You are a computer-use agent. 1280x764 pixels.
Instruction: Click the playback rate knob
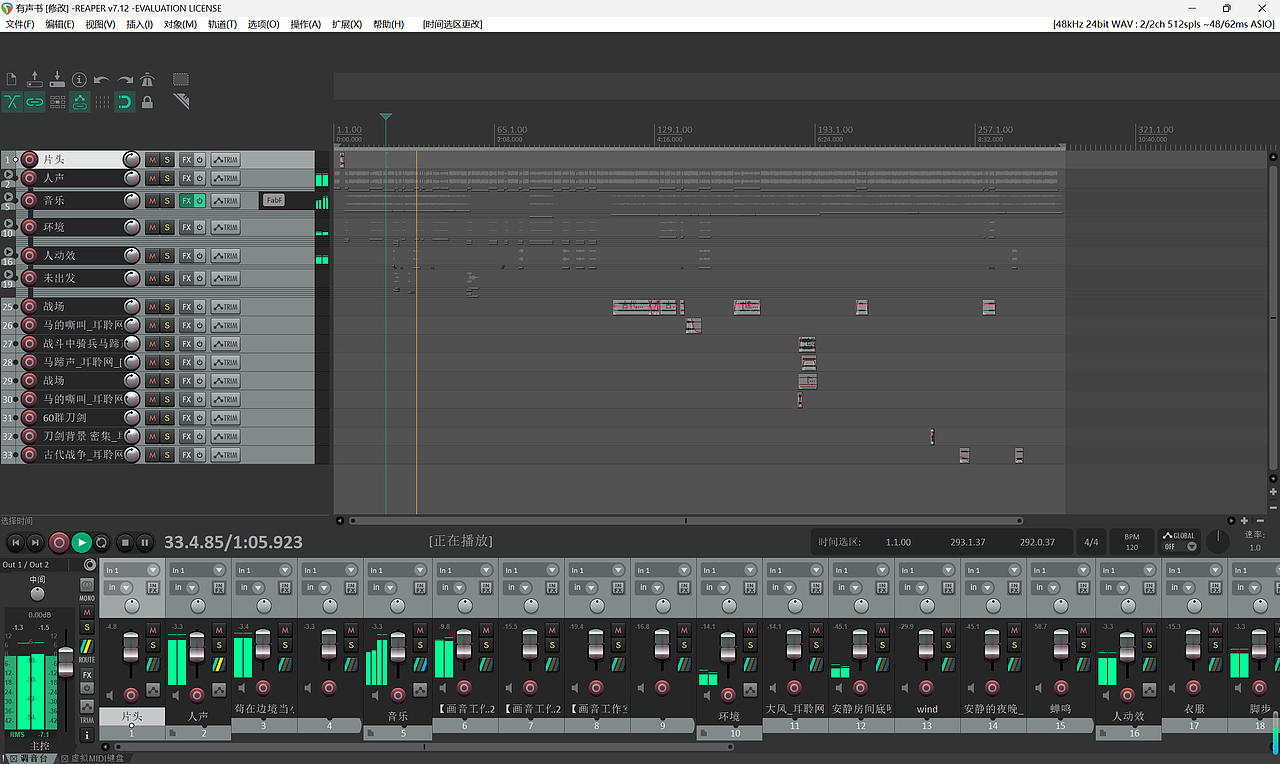pyautogui.click(x=1217, y=542)
